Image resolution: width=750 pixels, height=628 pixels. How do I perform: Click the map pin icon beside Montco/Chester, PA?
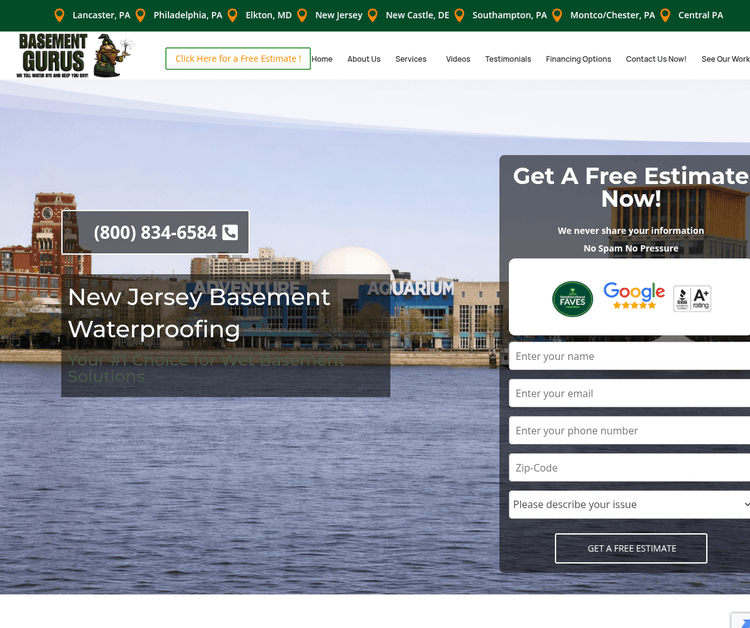point(557,15)
